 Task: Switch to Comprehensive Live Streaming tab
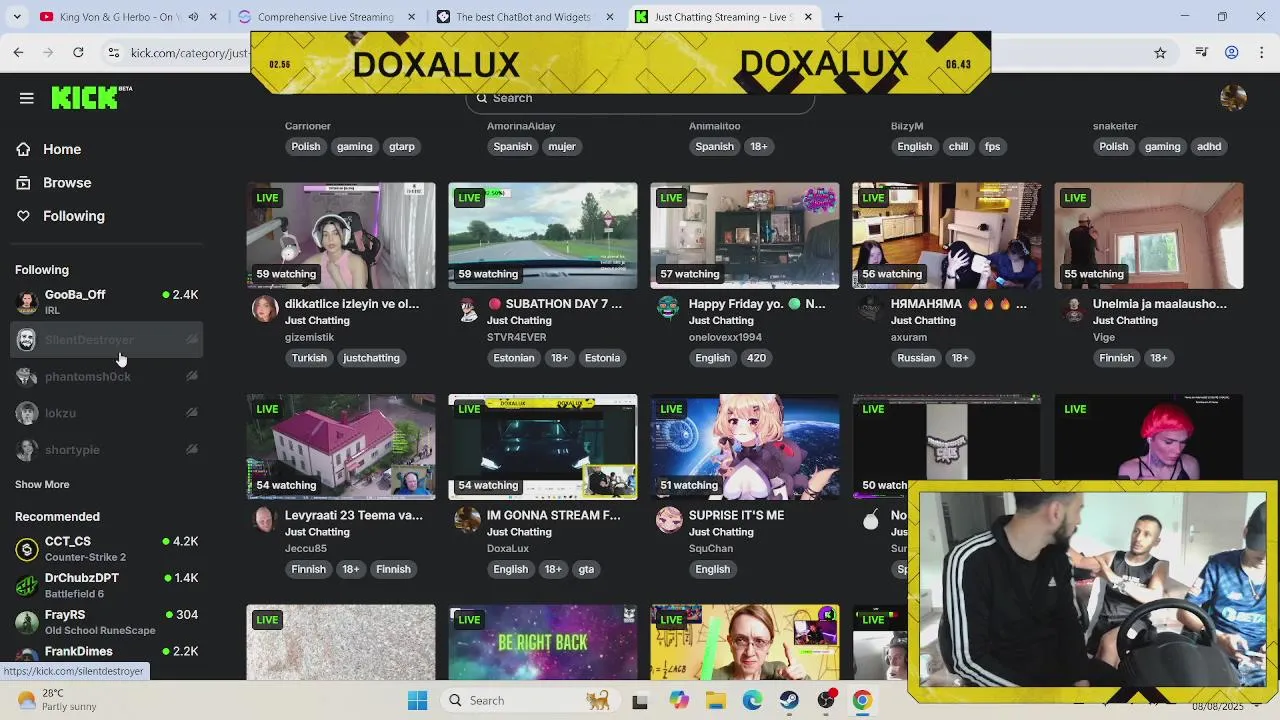point(325,17)
